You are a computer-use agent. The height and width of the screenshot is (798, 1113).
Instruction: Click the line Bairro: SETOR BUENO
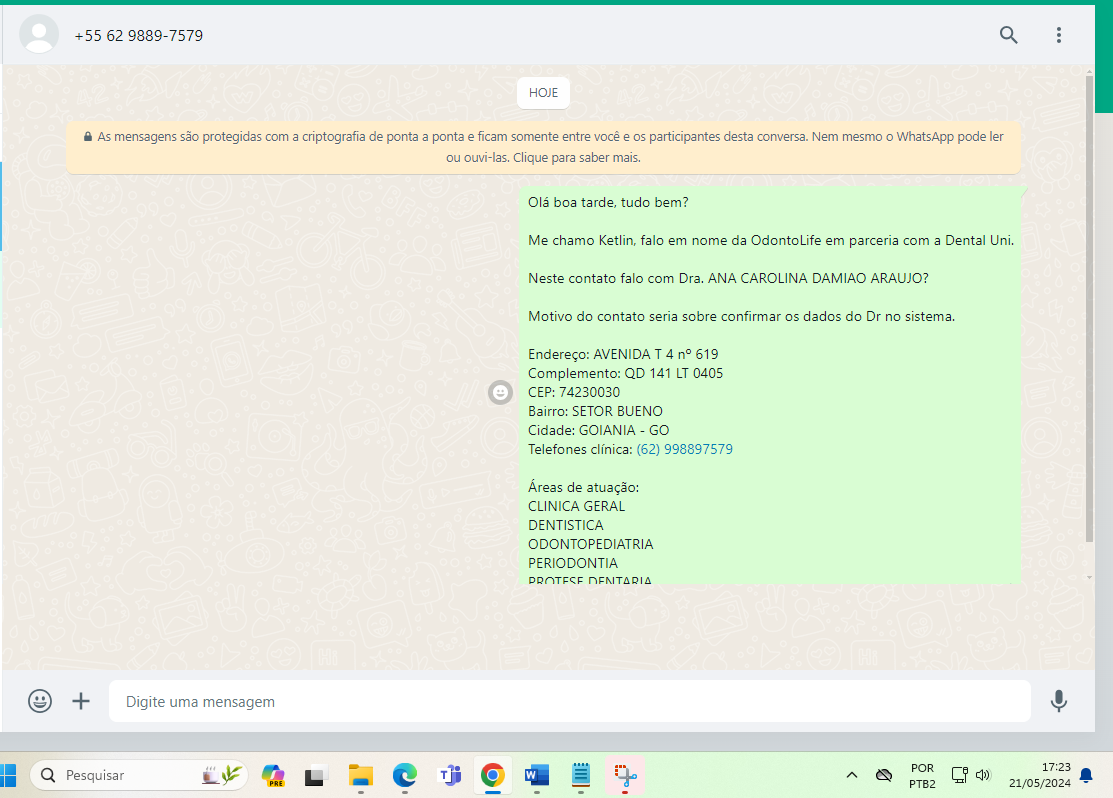pos(596,412)
